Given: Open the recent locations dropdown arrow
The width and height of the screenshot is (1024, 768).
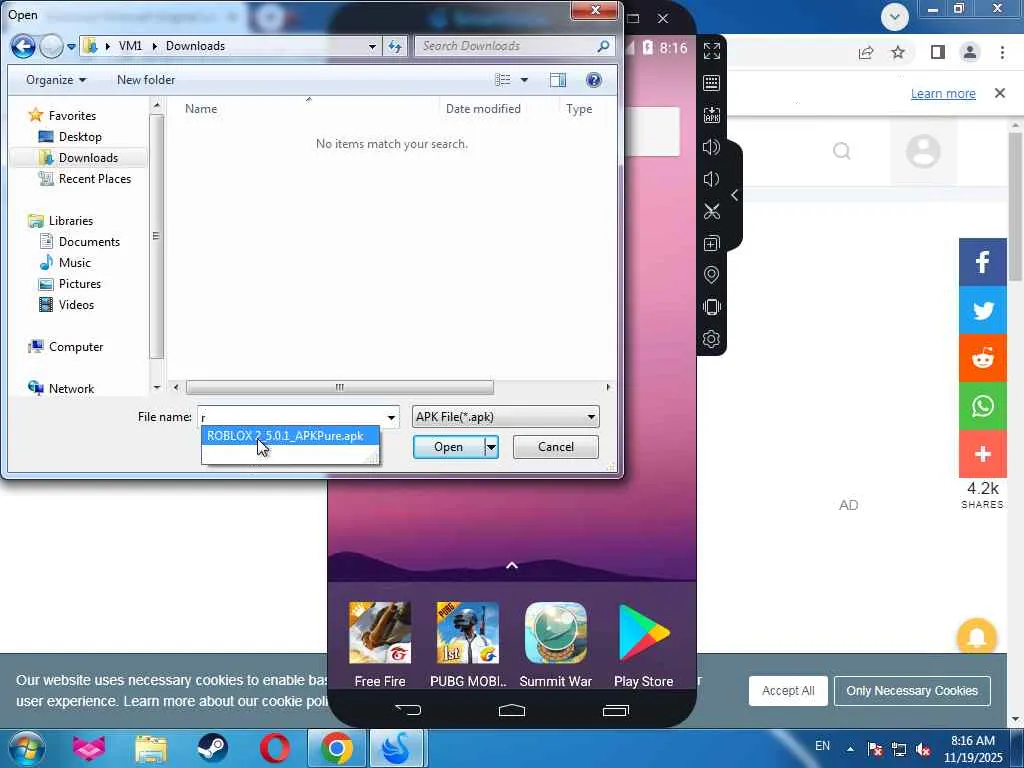Looking at the screenshot, I should (71, 47).
